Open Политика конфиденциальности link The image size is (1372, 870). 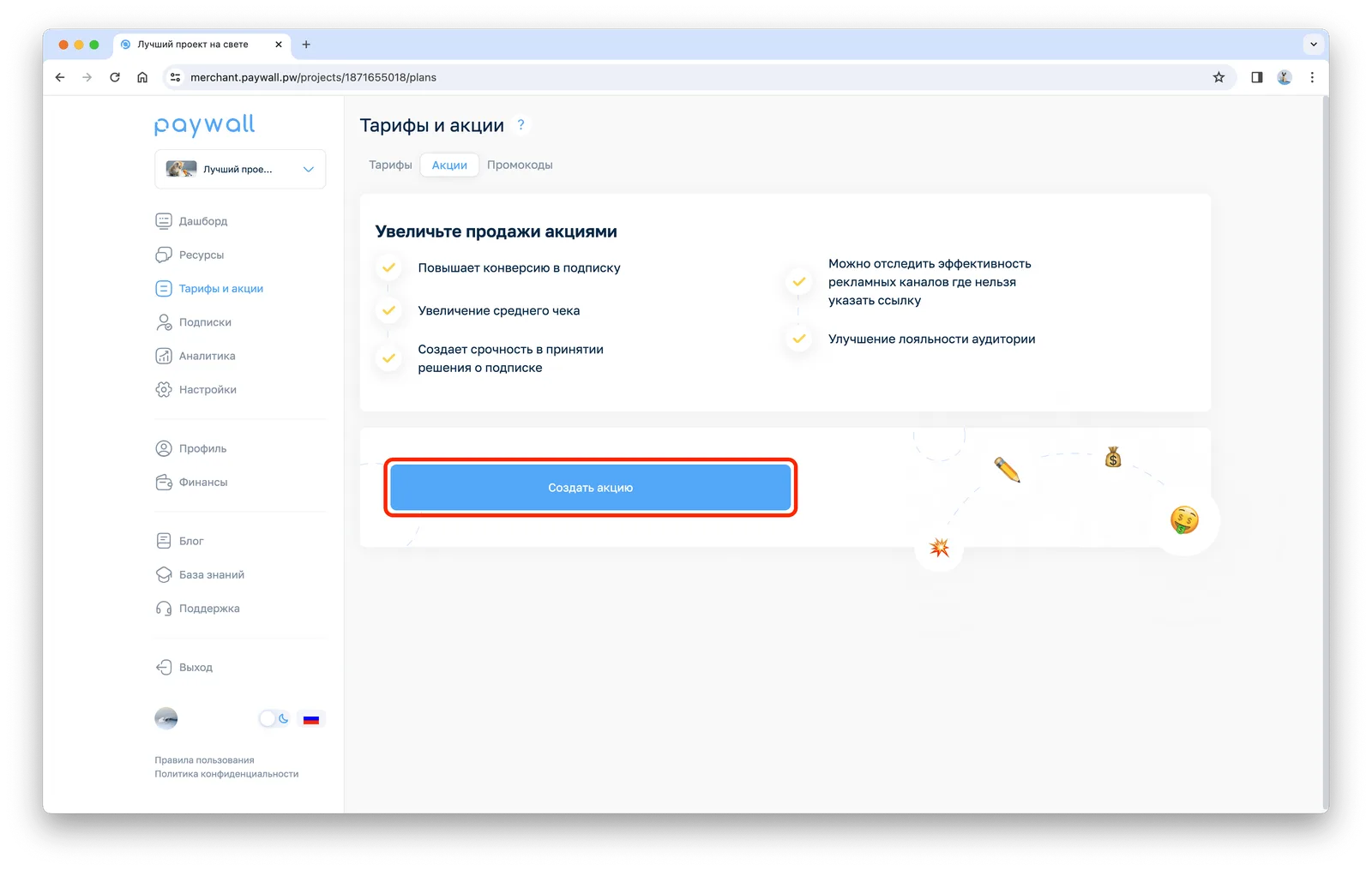(x=226, y=774)
